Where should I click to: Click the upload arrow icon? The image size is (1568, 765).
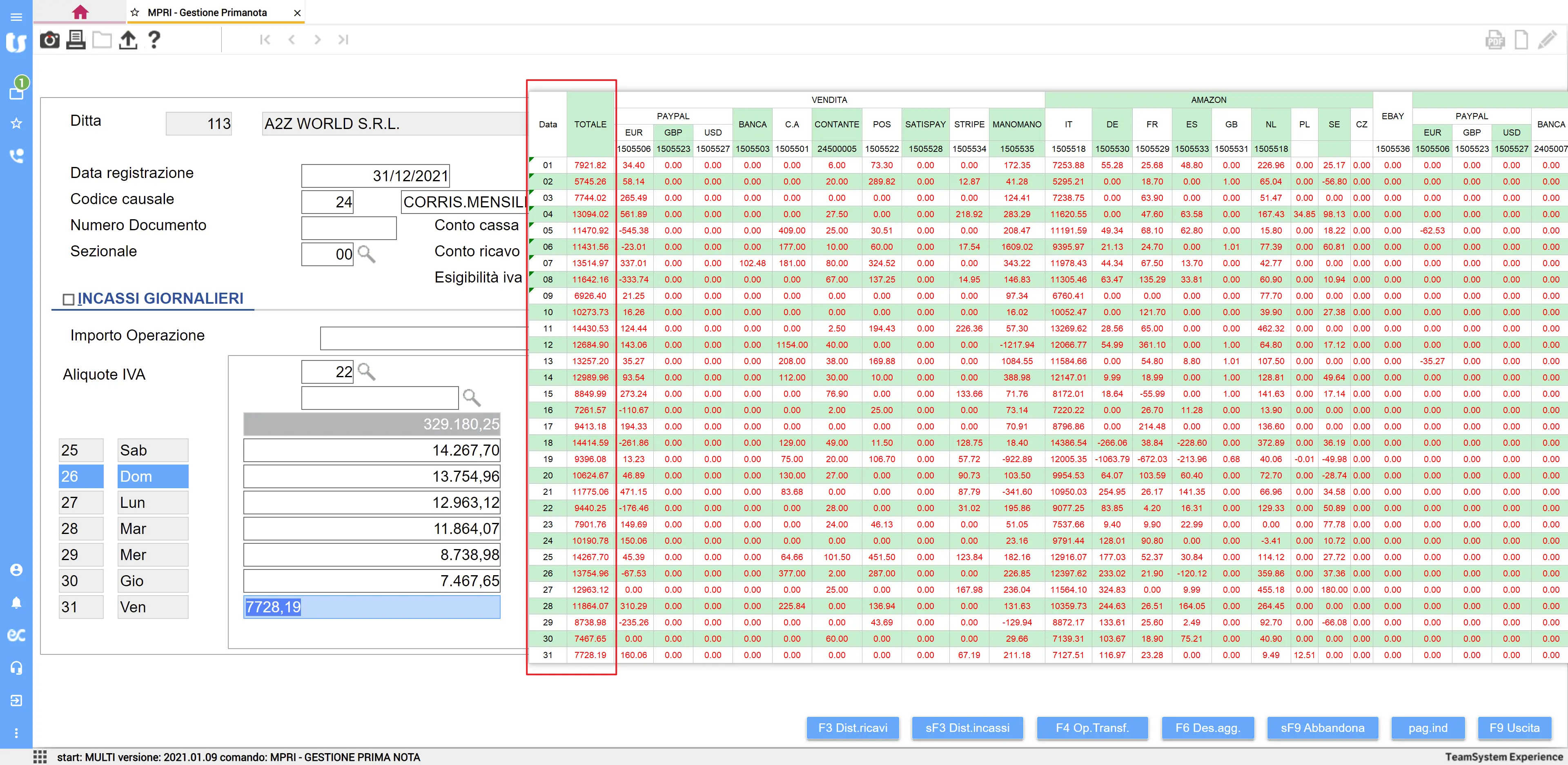pyautogui.click(x=128, y=40)
